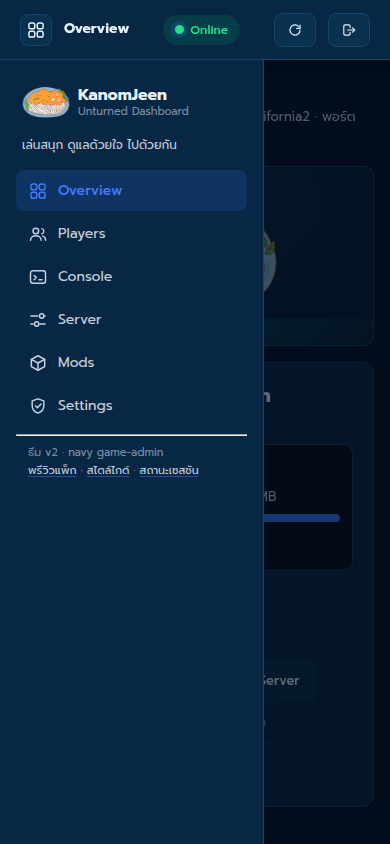Click the refresh icon button
Viewport: 390px width, 844px height.
295,30
